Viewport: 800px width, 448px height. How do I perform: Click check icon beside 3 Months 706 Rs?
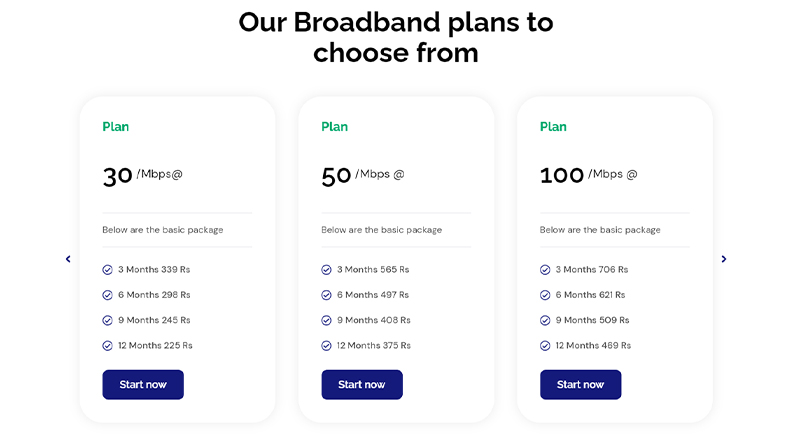(x=545, y=270)
